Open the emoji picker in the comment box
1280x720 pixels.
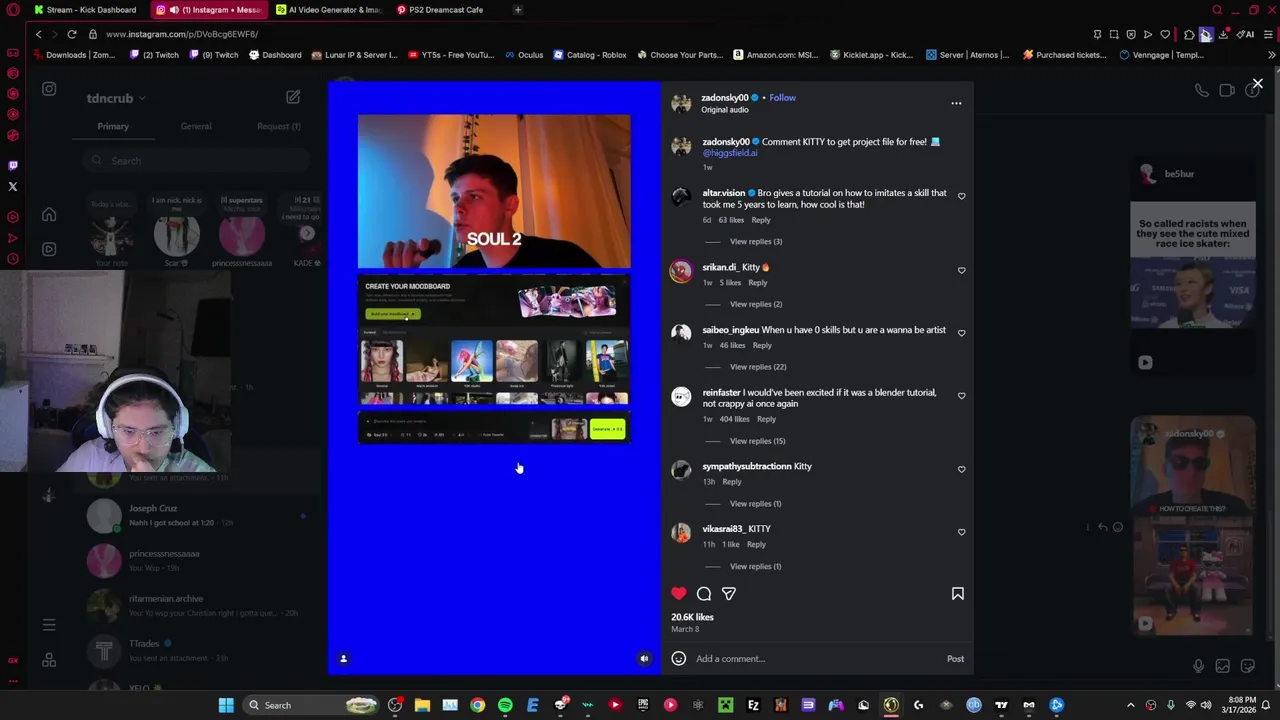(x=678, y=658)
